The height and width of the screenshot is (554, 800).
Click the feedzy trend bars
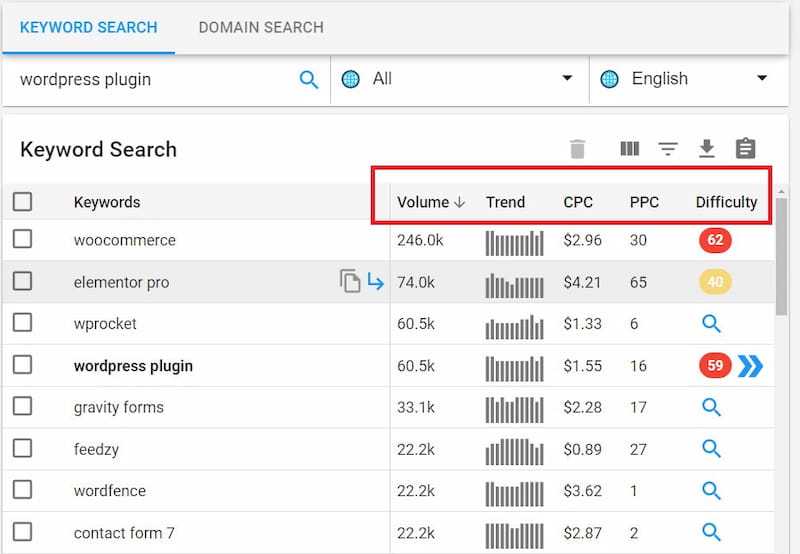pyautogui.click(x=514, y=452)
